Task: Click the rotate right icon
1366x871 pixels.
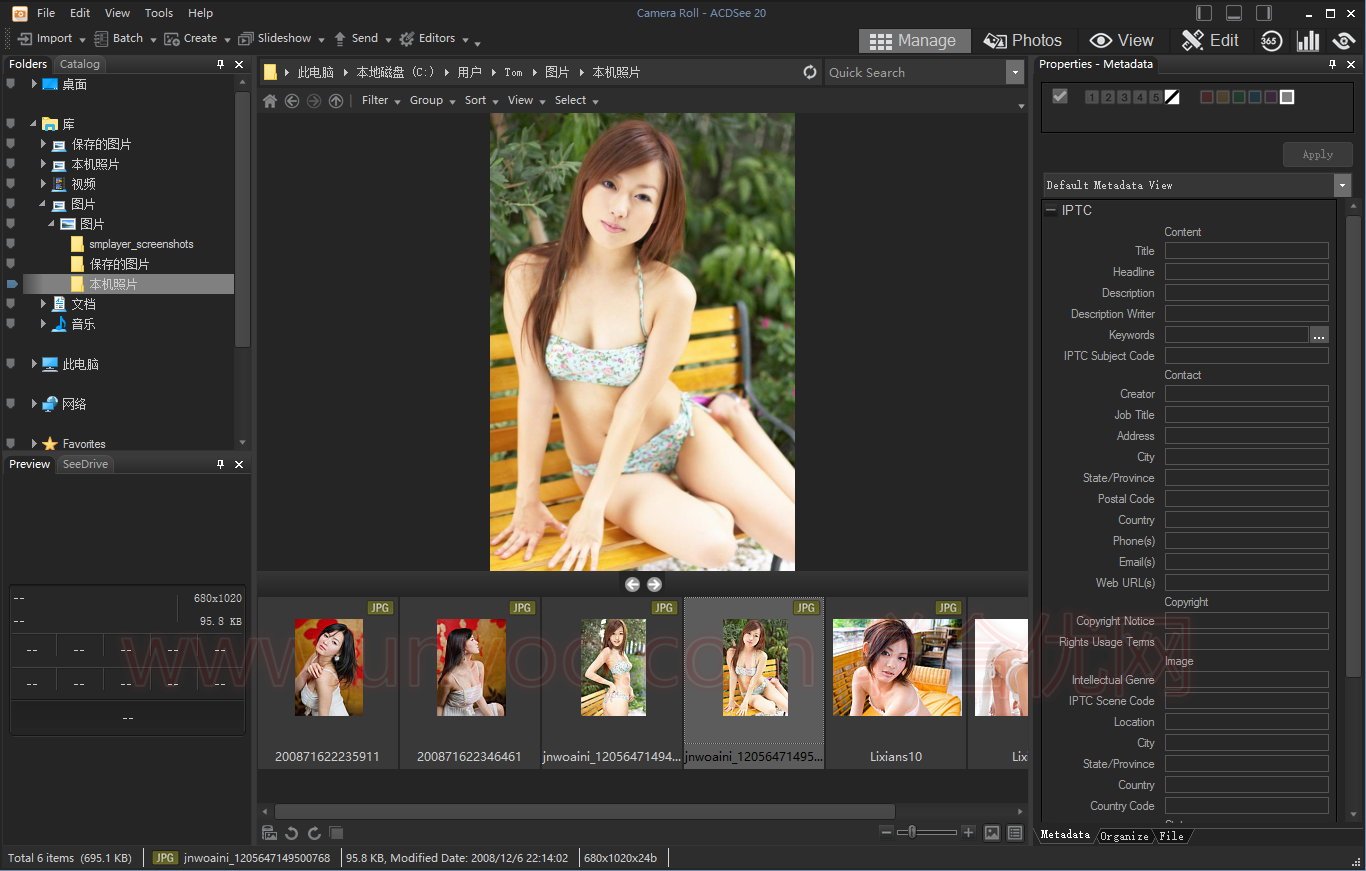Action: [314, 833]
